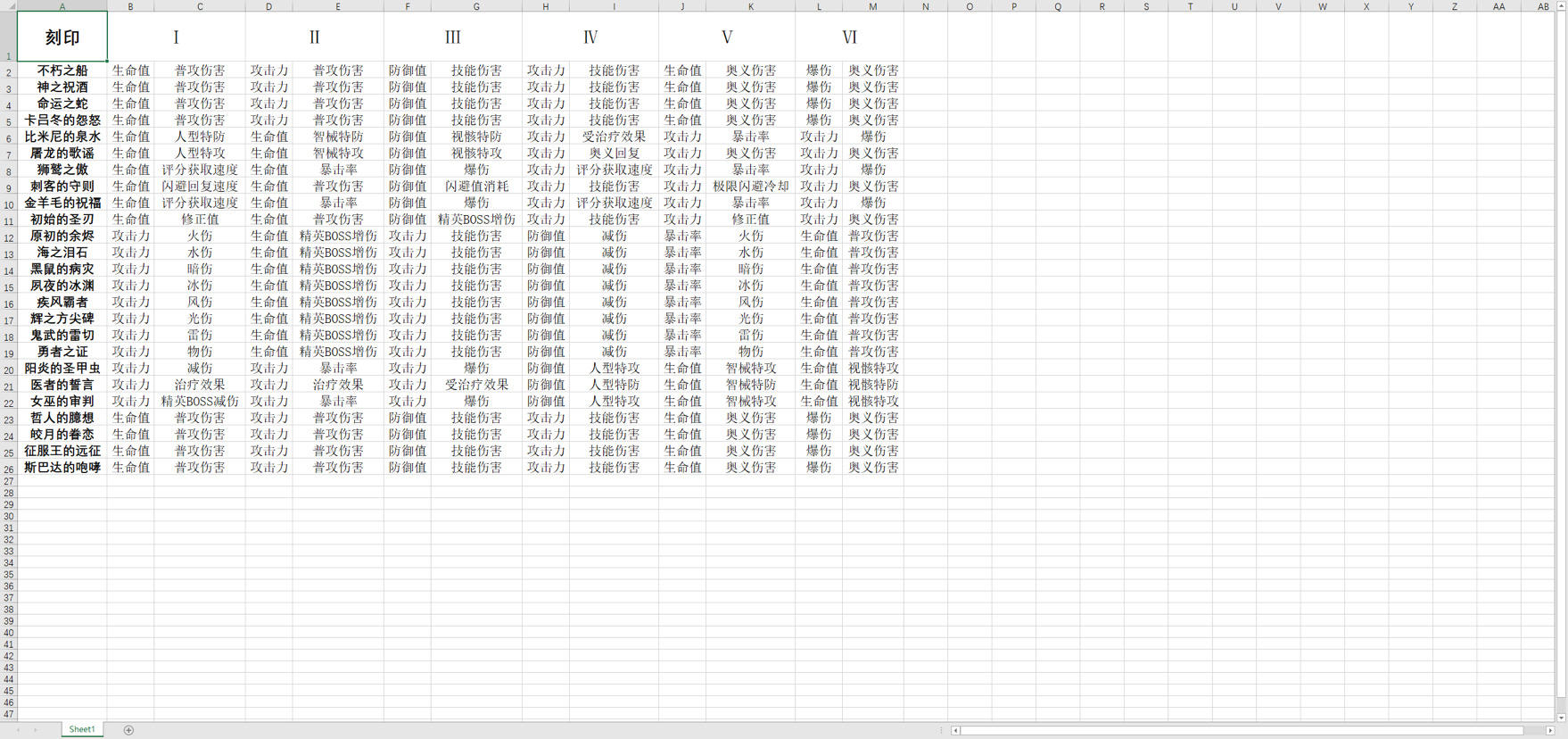
Task: Select the 阳炎的圣甲虫 cell
Action: 62,368
